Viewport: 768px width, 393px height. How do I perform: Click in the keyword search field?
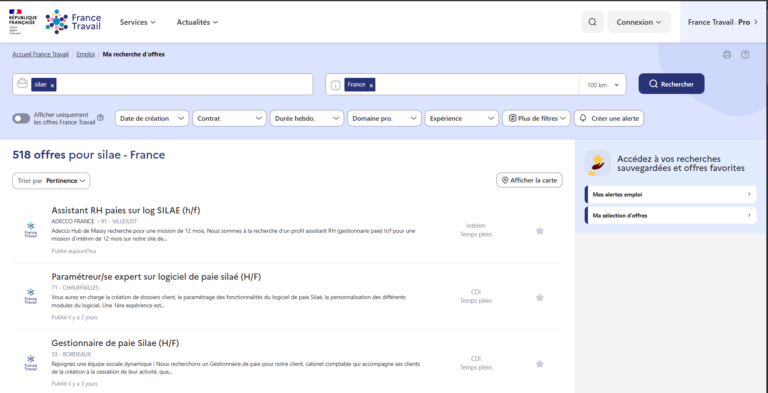pos(163,84)
